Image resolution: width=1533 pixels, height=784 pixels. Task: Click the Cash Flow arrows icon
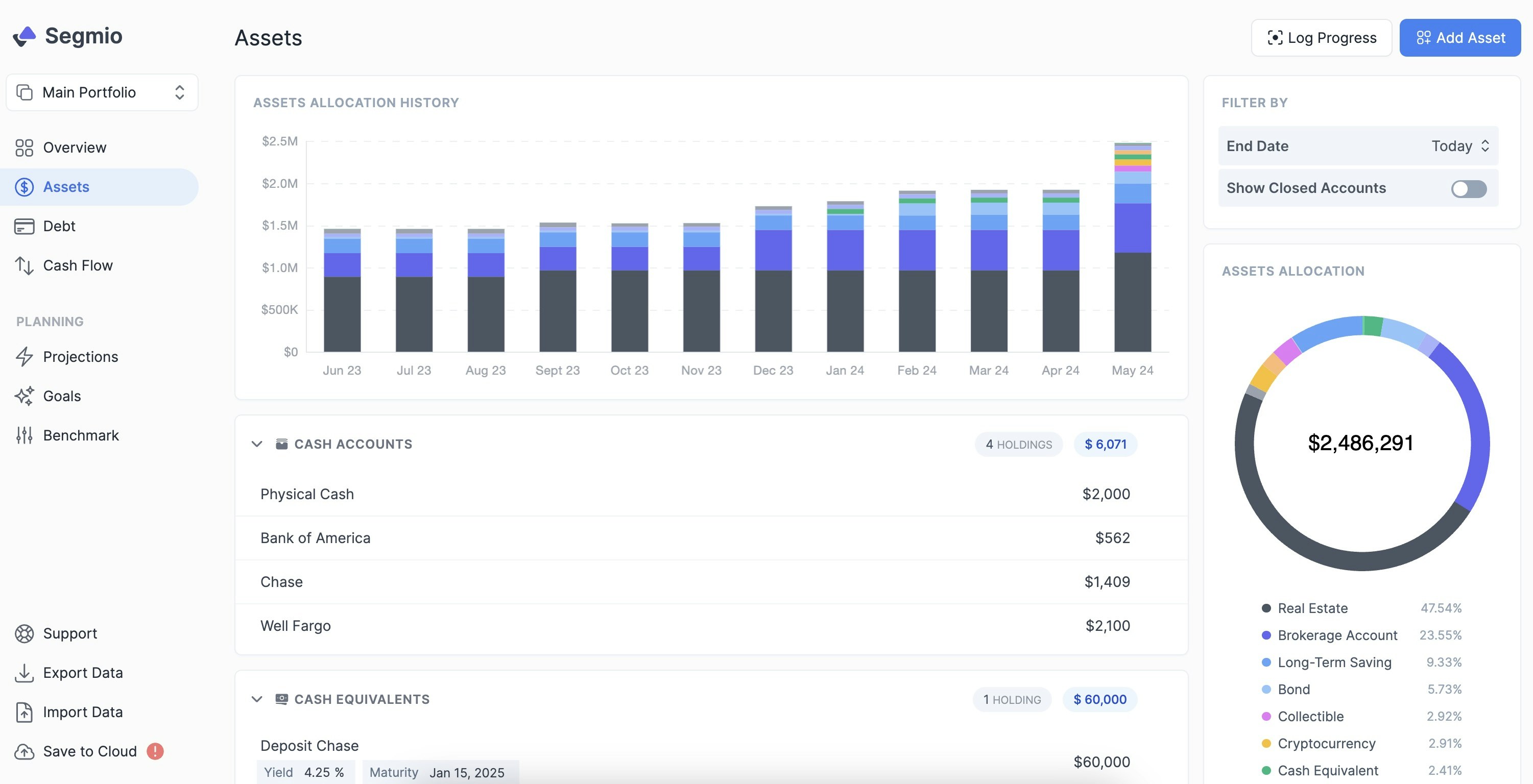(24, 265)
